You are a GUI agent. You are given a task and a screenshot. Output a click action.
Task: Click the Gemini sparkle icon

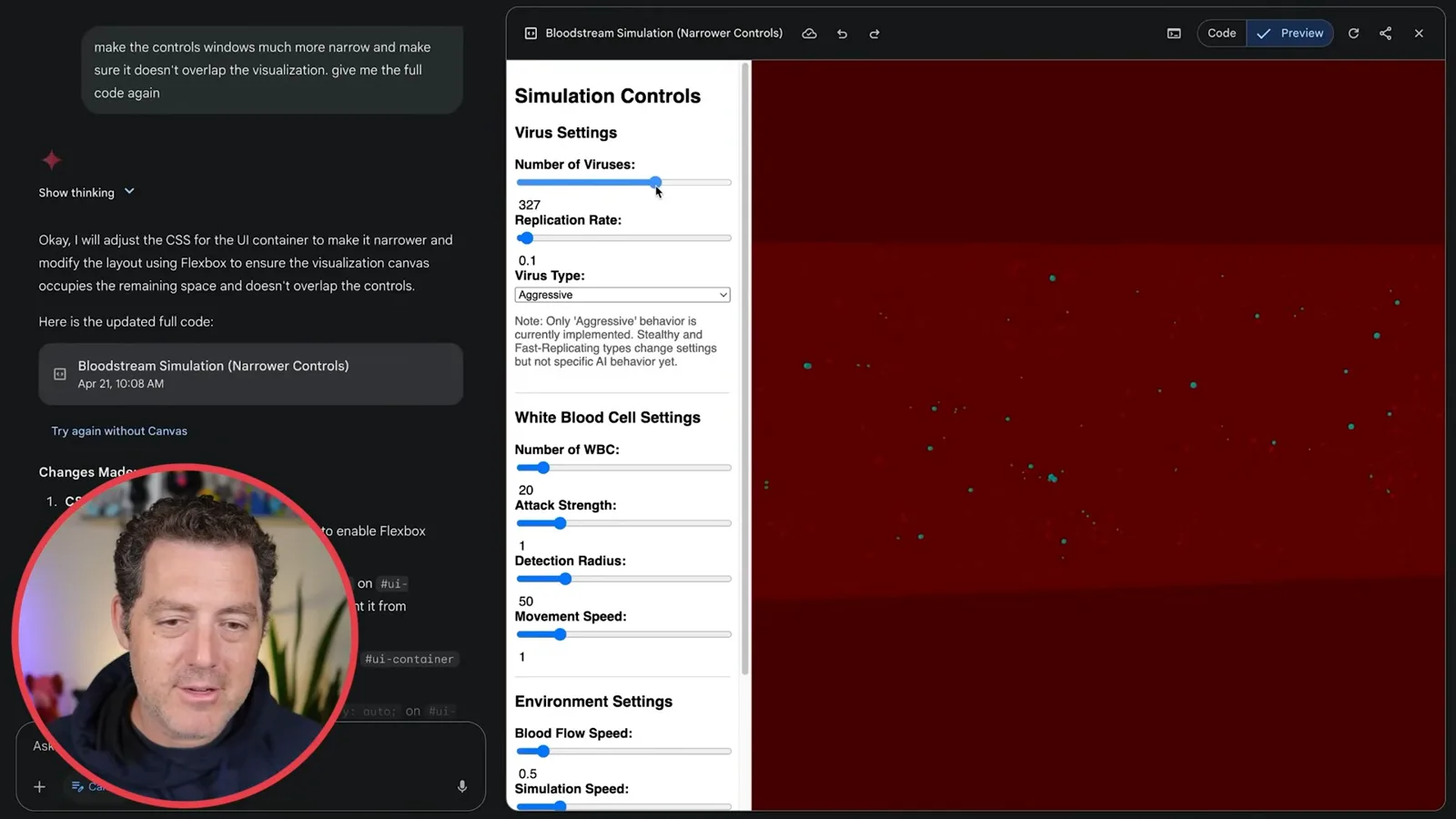52,160
